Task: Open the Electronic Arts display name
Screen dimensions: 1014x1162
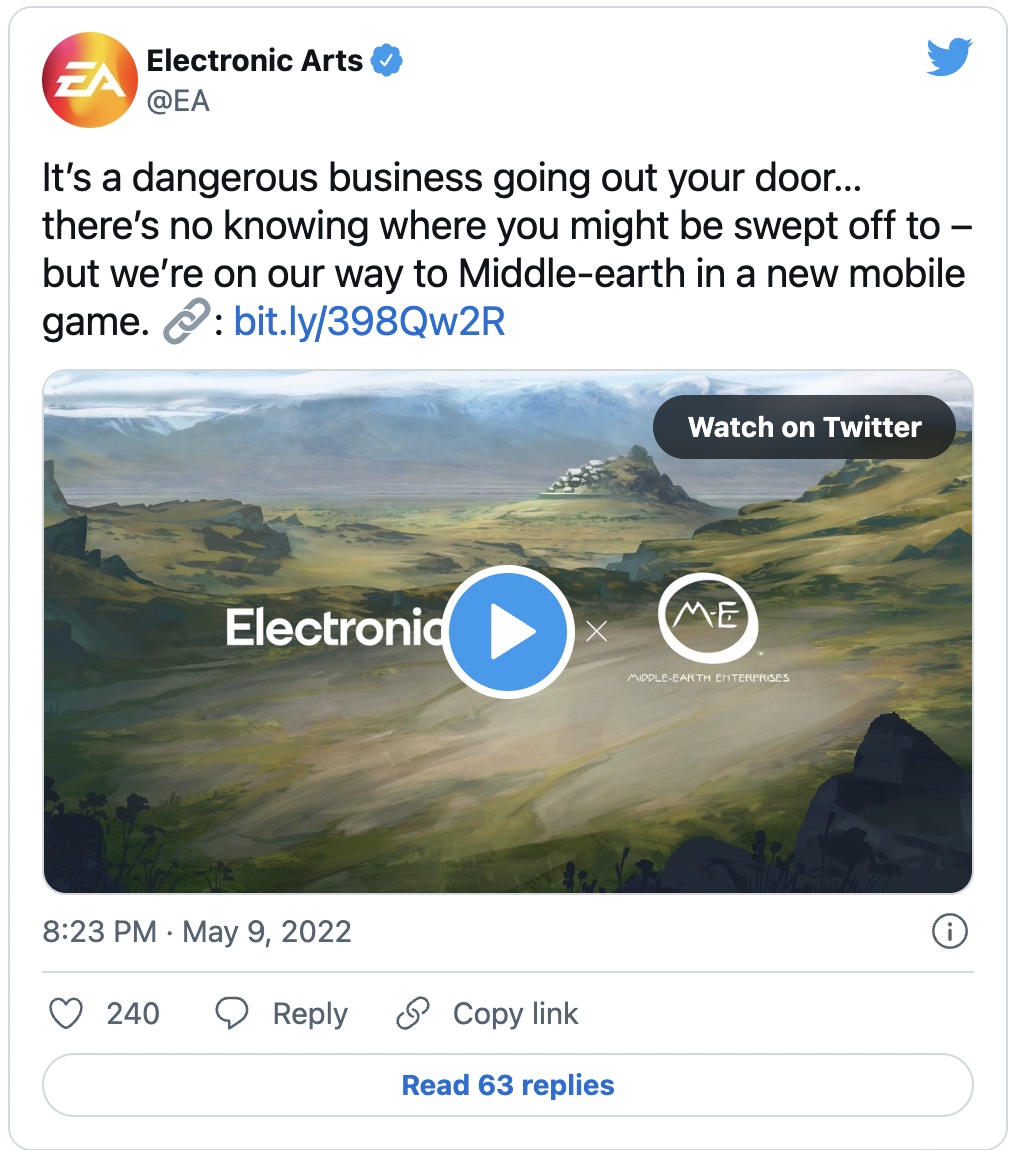Action: click(254, 61)
